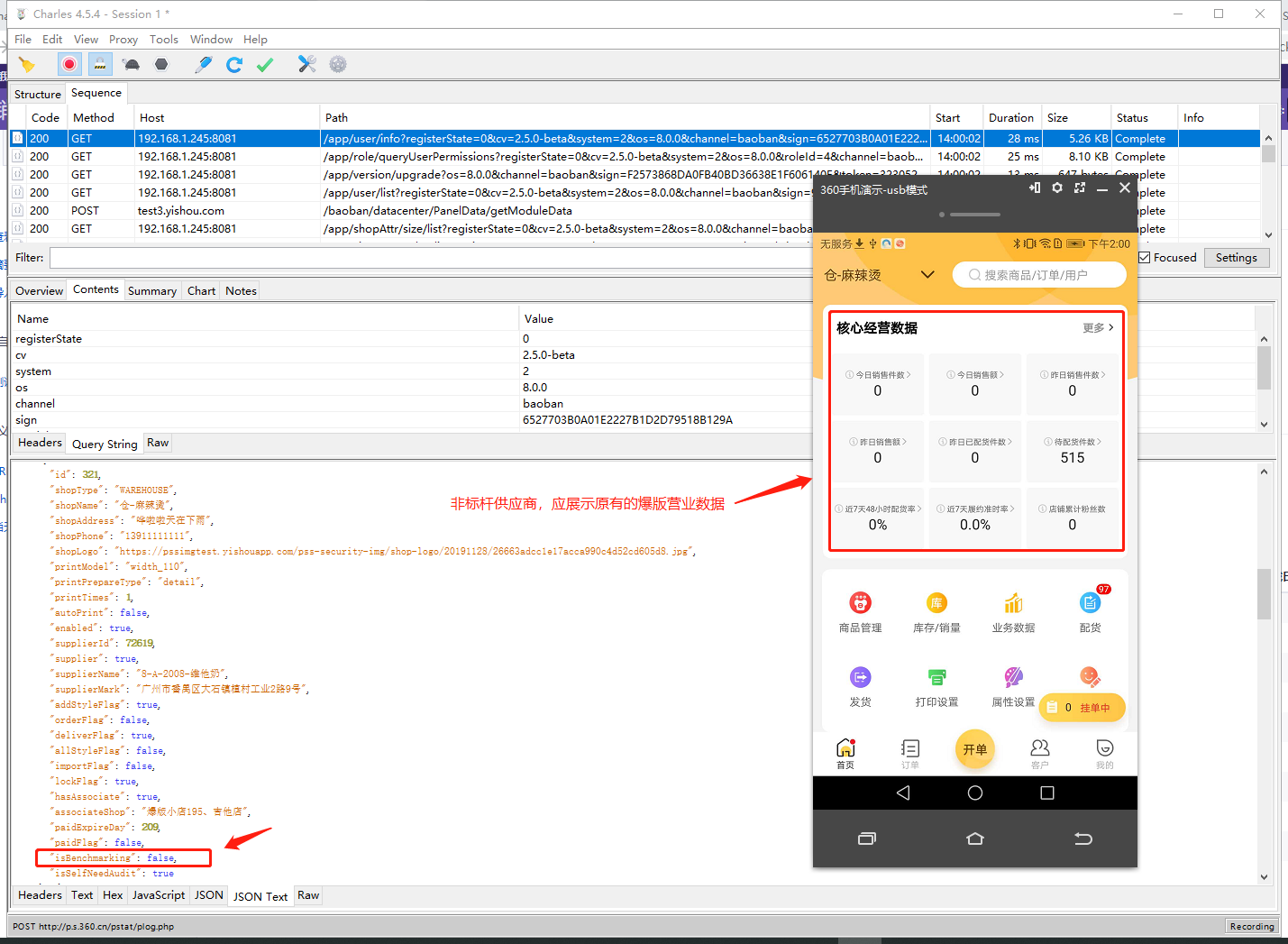Click the pen Compose icon
This screenshot has height=944, width=1288.
click(x=204, y=64)
